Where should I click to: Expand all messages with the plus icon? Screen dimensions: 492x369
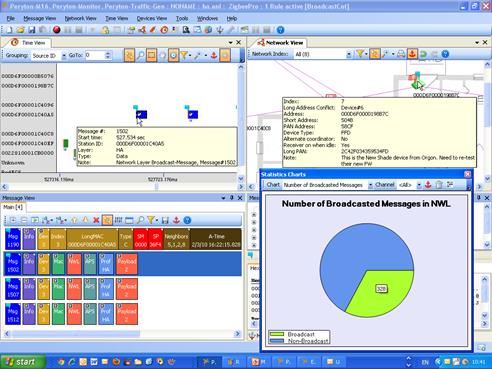click(13, 220)
